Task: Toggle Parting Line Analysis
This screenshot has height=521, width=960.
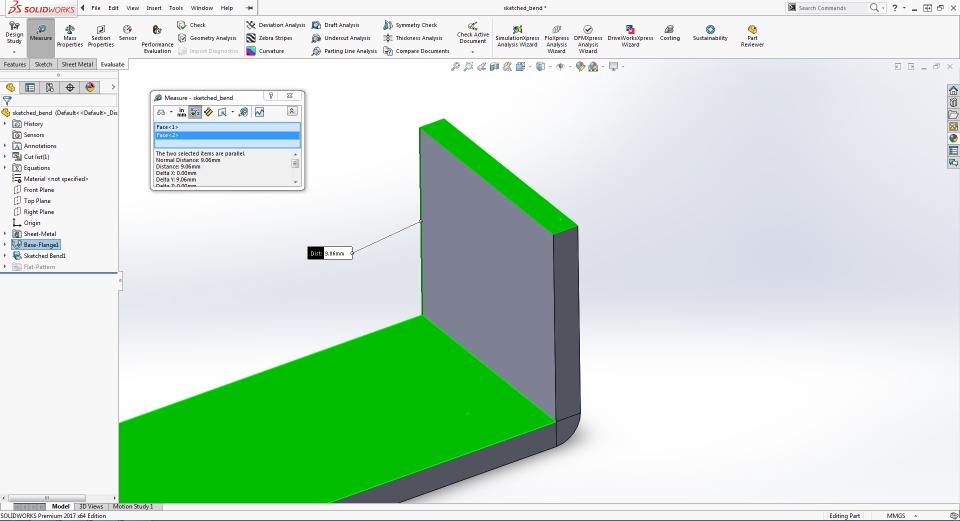Action: pos(344,51)
